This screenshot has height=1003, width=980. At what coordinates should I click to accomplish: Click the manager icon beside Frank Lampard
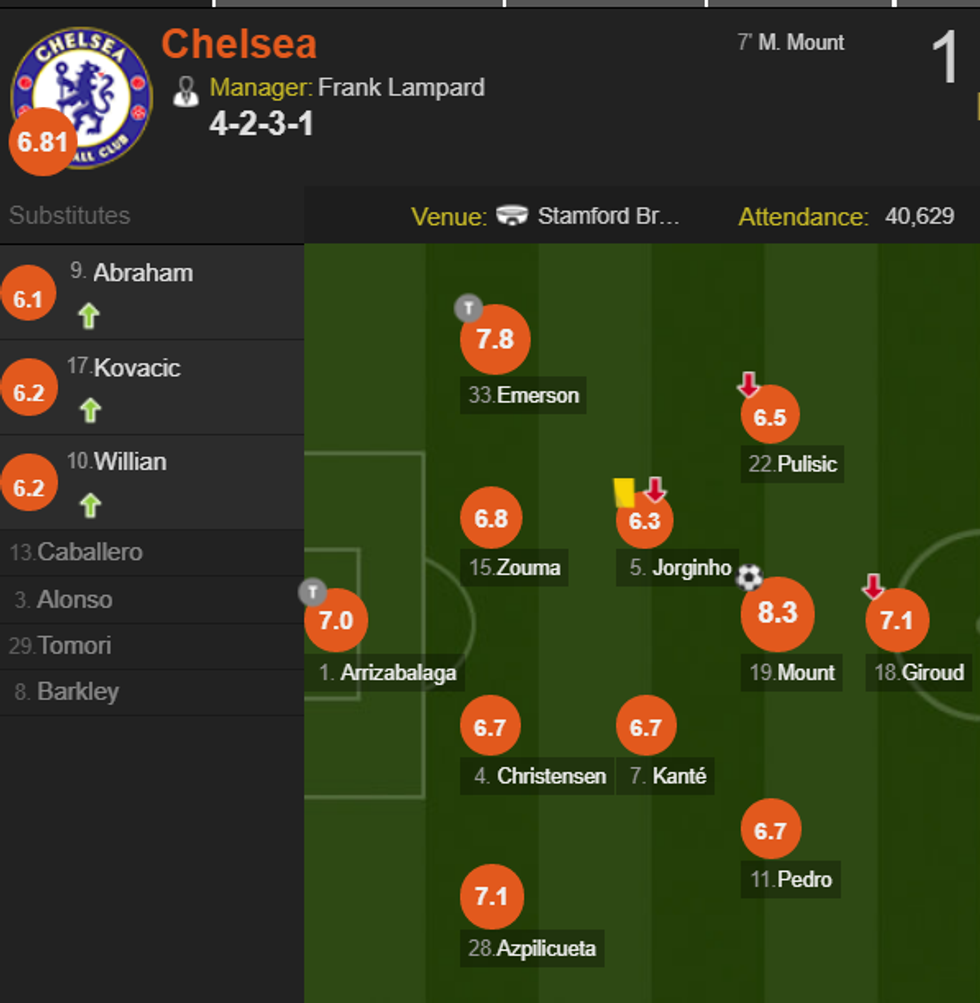184,88
